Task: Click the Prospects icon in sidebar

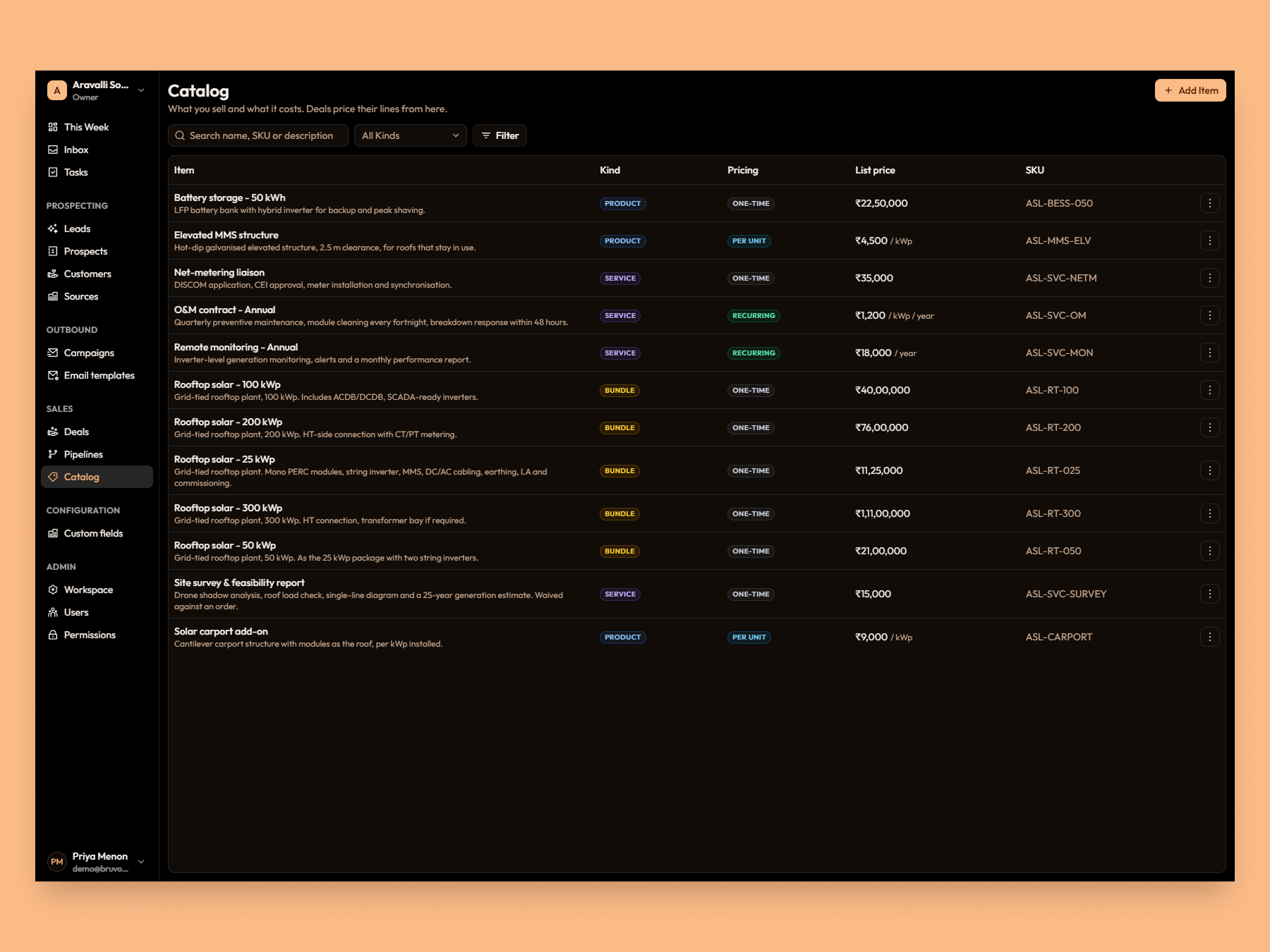Action: click(x=53, y=251)
